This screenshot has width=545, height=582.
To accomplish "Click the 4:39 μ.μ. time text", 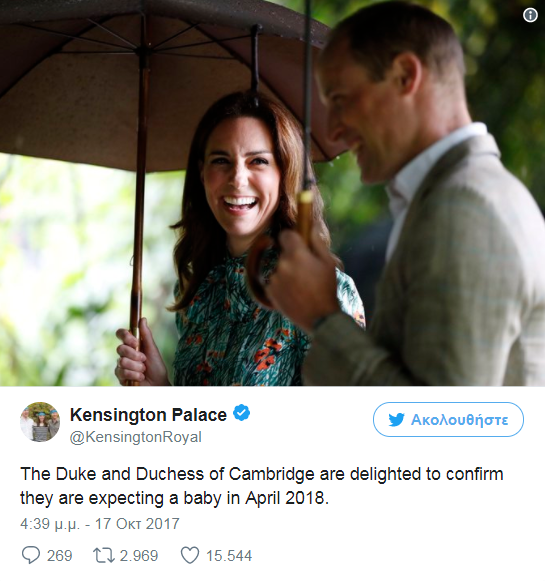I will [50, 524].
